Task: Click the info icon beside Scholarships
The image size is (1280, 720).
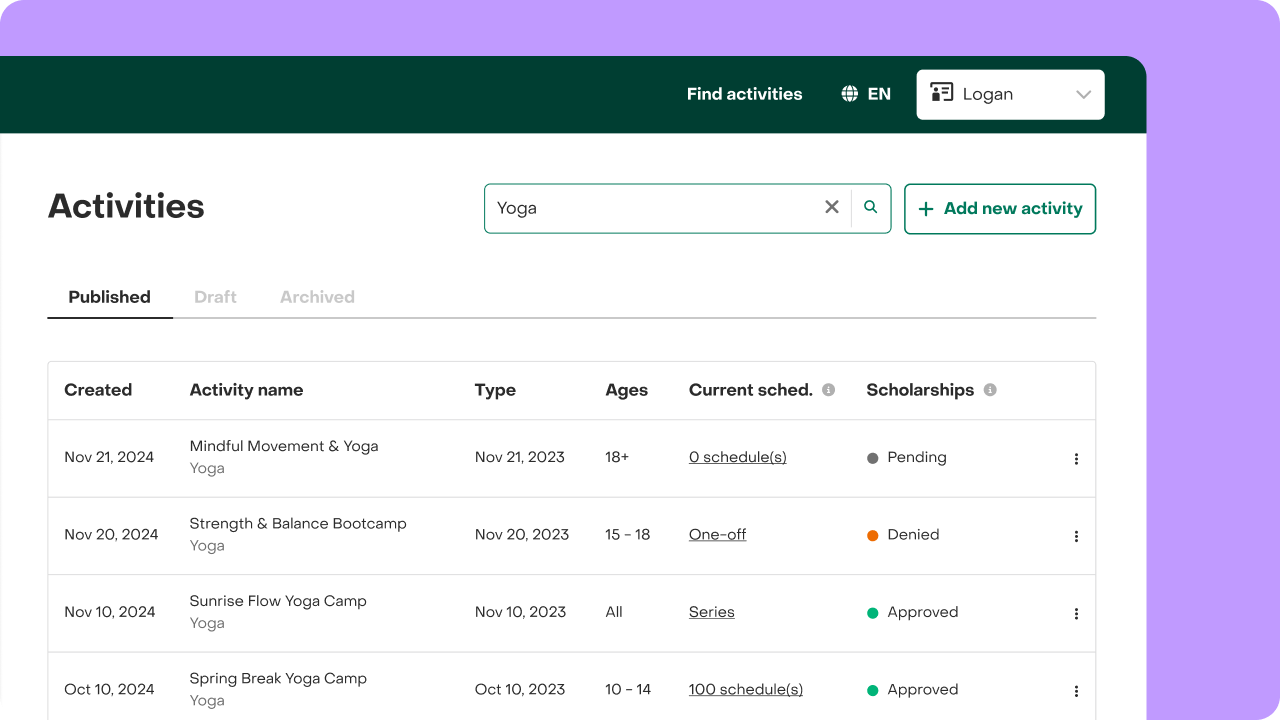Action: click(x=990, y=390)
